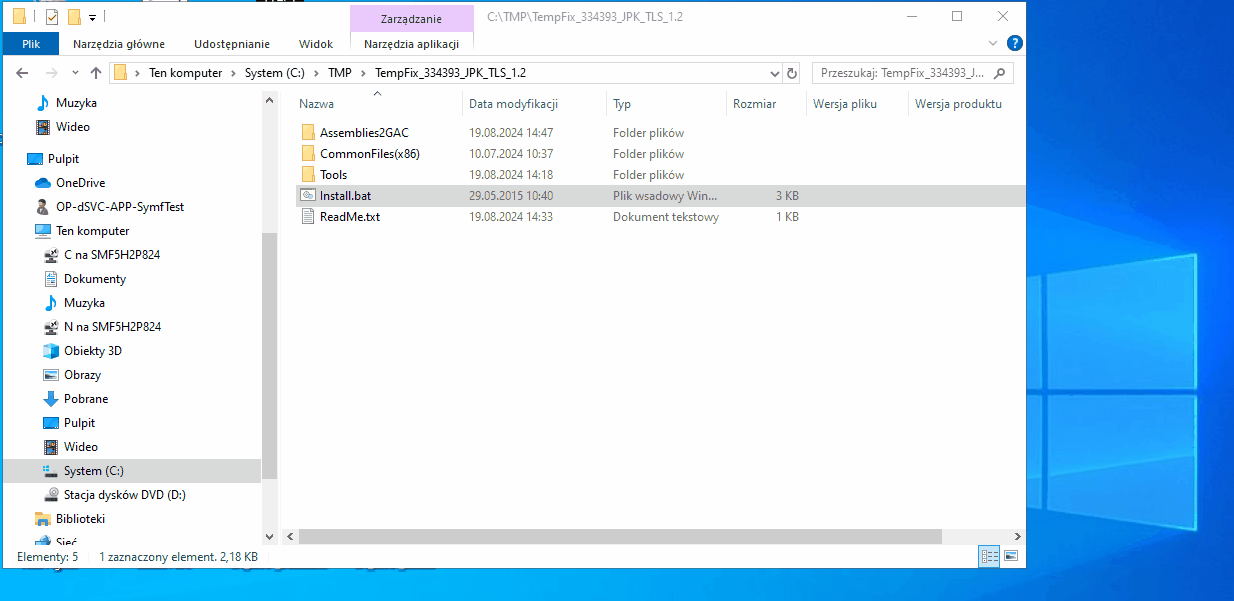Click TempFix_334393_JPK_TLS_1.2 in the breadcrumb
This screenshot has width=1234, height=601.
(450, 73)
